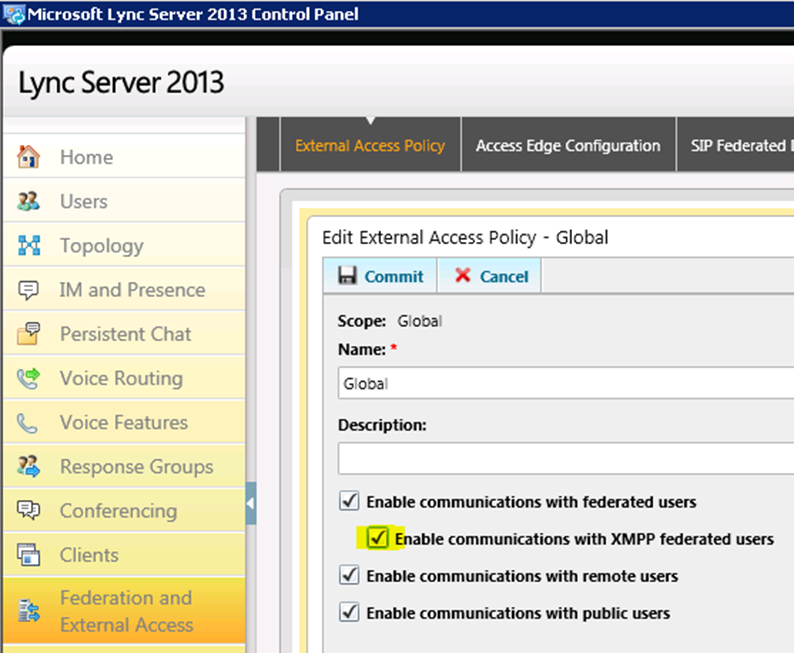Toggle communications with remote users checkbox

pyautogui.click(x=349, y=575)
